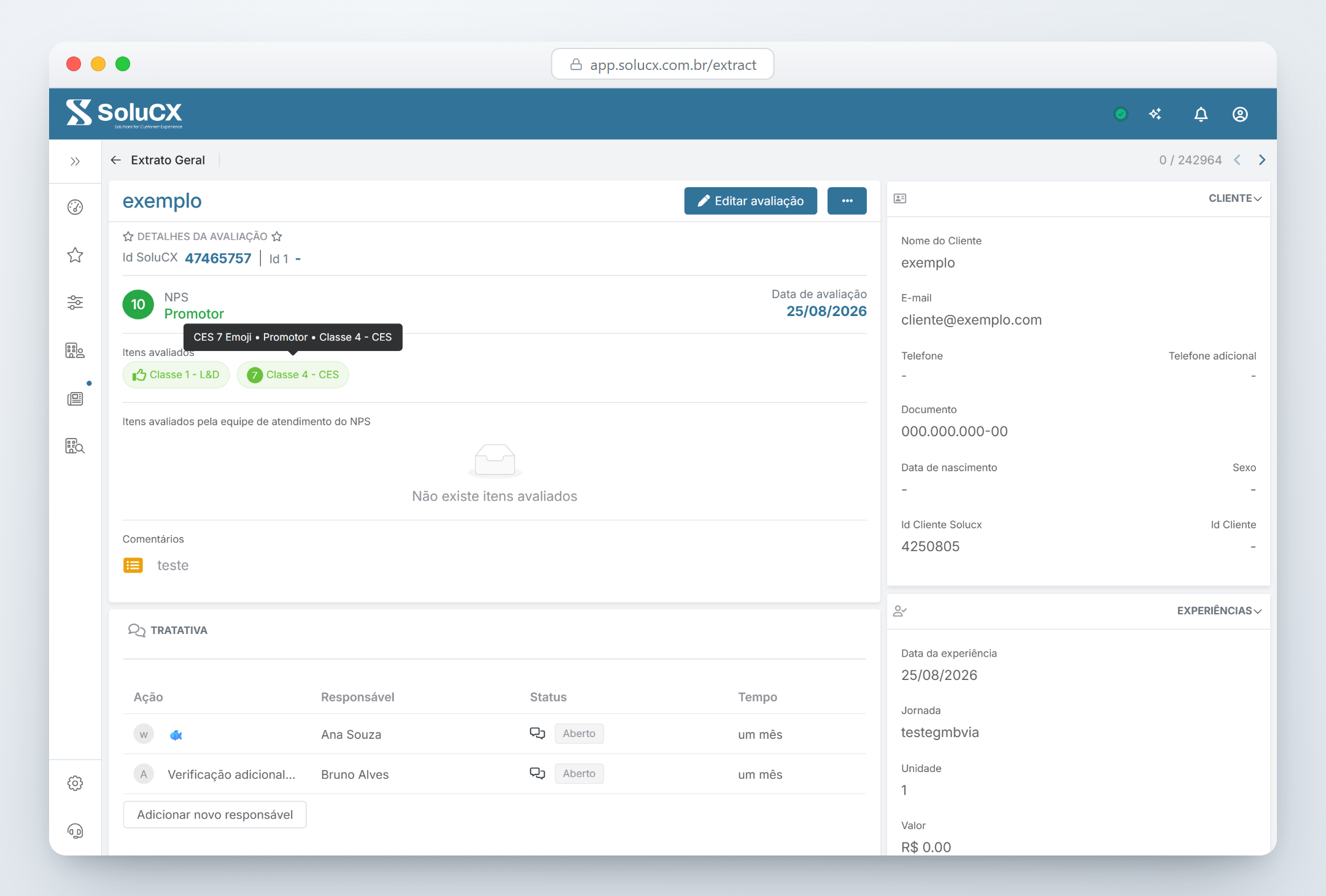Image resolution: width=1326 pixels, height=896 pixels.
Task: Open the dashboard gauge sidebar icon
Action: pyautogui.click(x=75, y=207)
